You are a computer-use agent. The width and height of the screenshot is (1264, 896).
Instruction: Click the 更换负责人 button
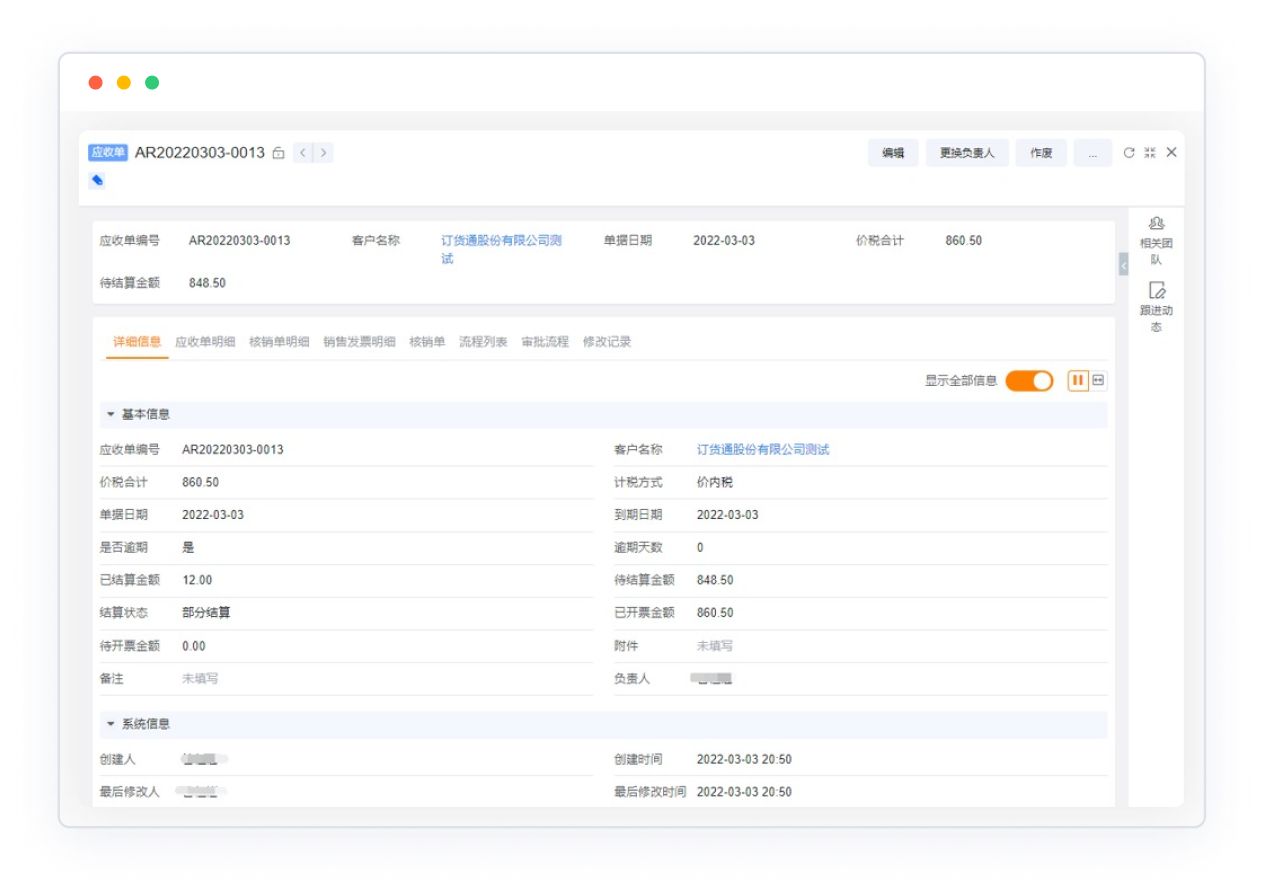pyautogui.click(x=967, y=153)
